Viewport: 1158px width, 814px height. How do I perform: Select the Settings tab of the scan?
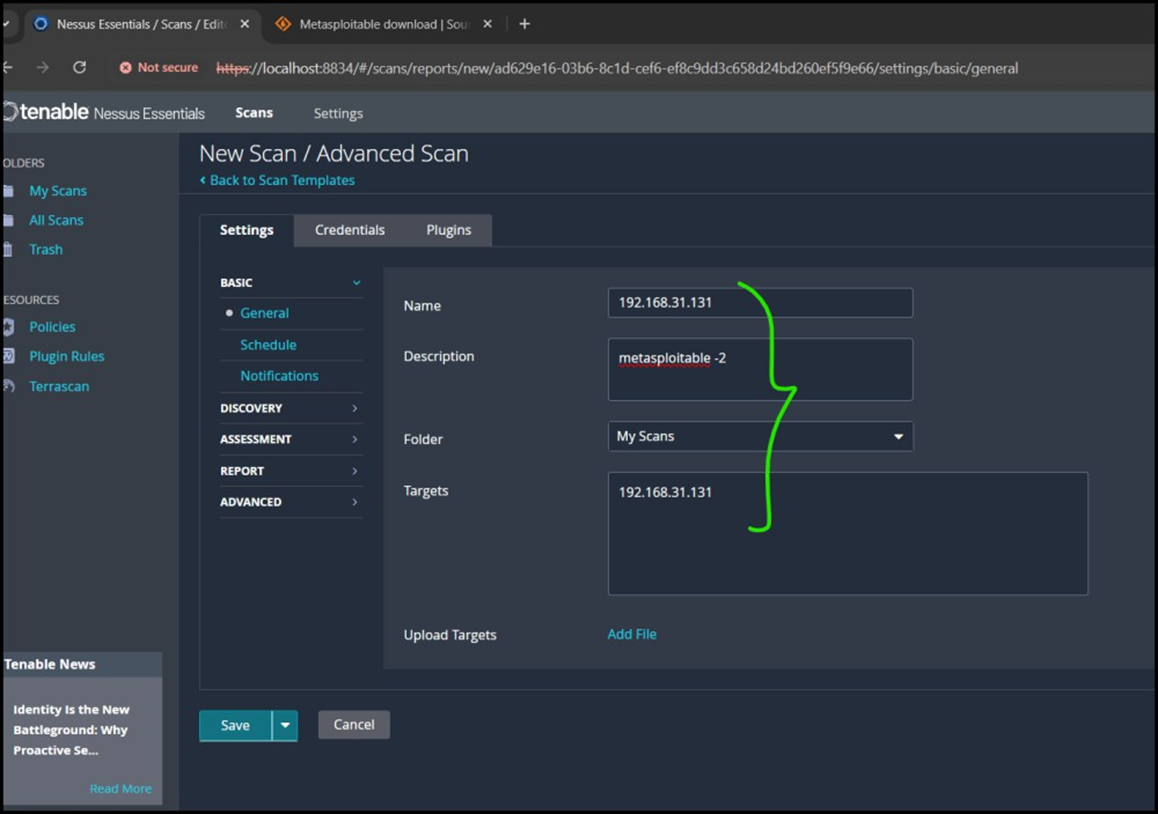247,230
